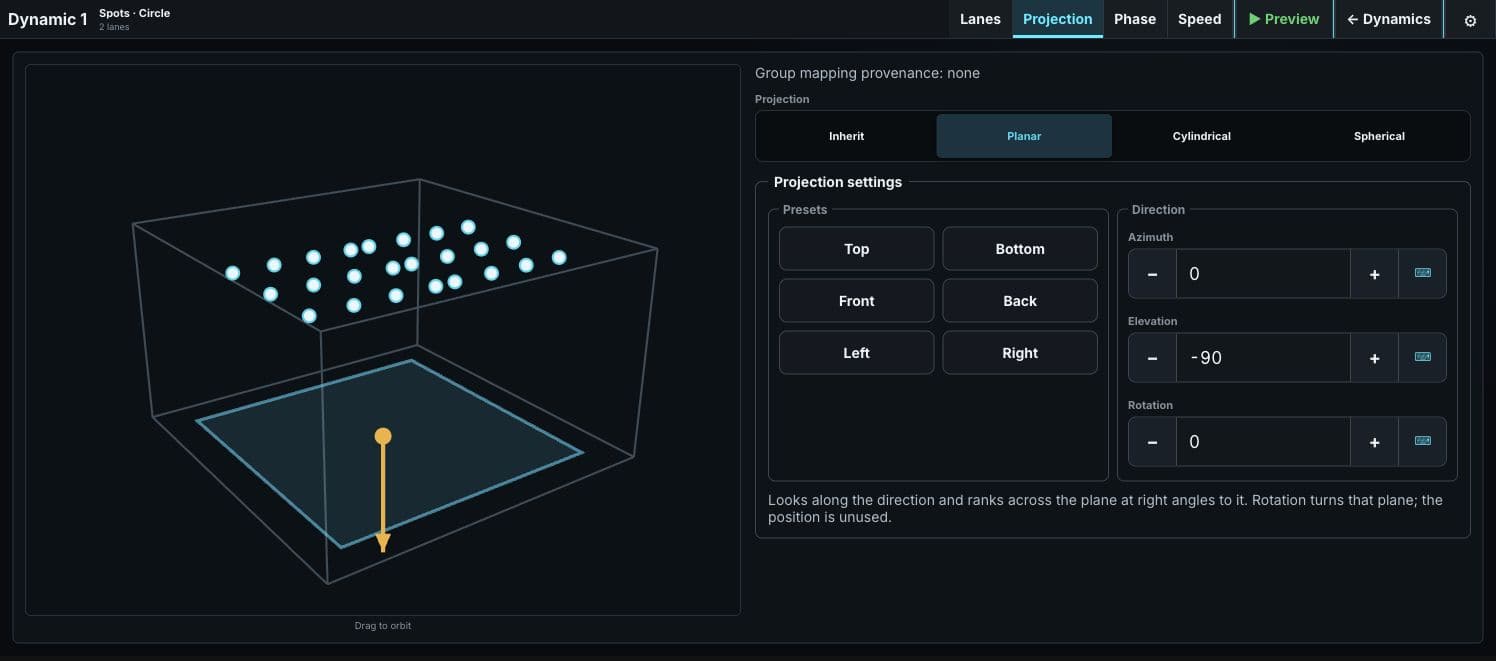
Task: Apply the Back preset
Action: pyautogui.click(x=1020, y=301)
